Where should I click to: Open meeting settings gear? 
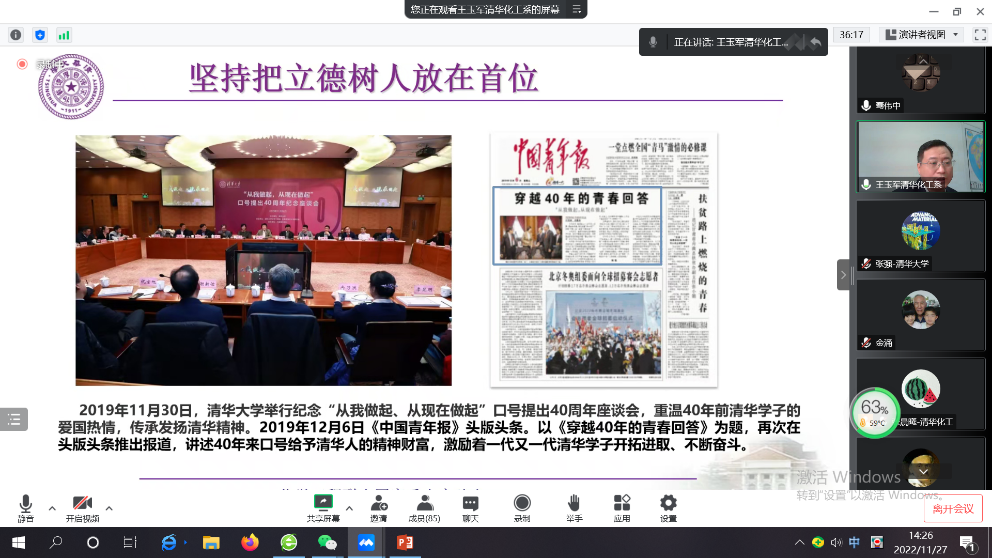pos(668,509)
